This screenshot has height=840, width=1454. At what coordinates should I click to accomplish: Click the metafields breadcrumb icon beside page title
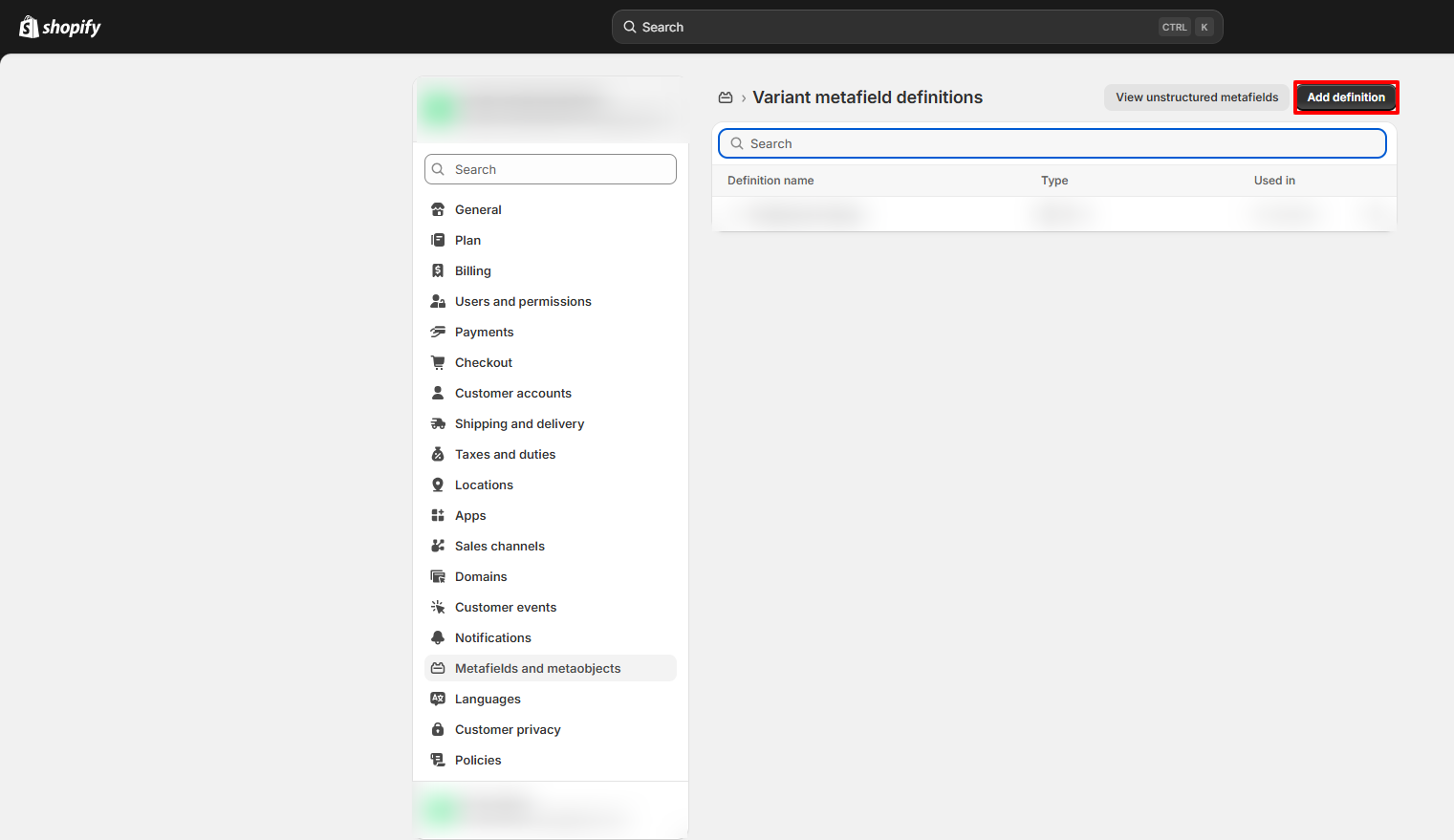pos(726,97)
